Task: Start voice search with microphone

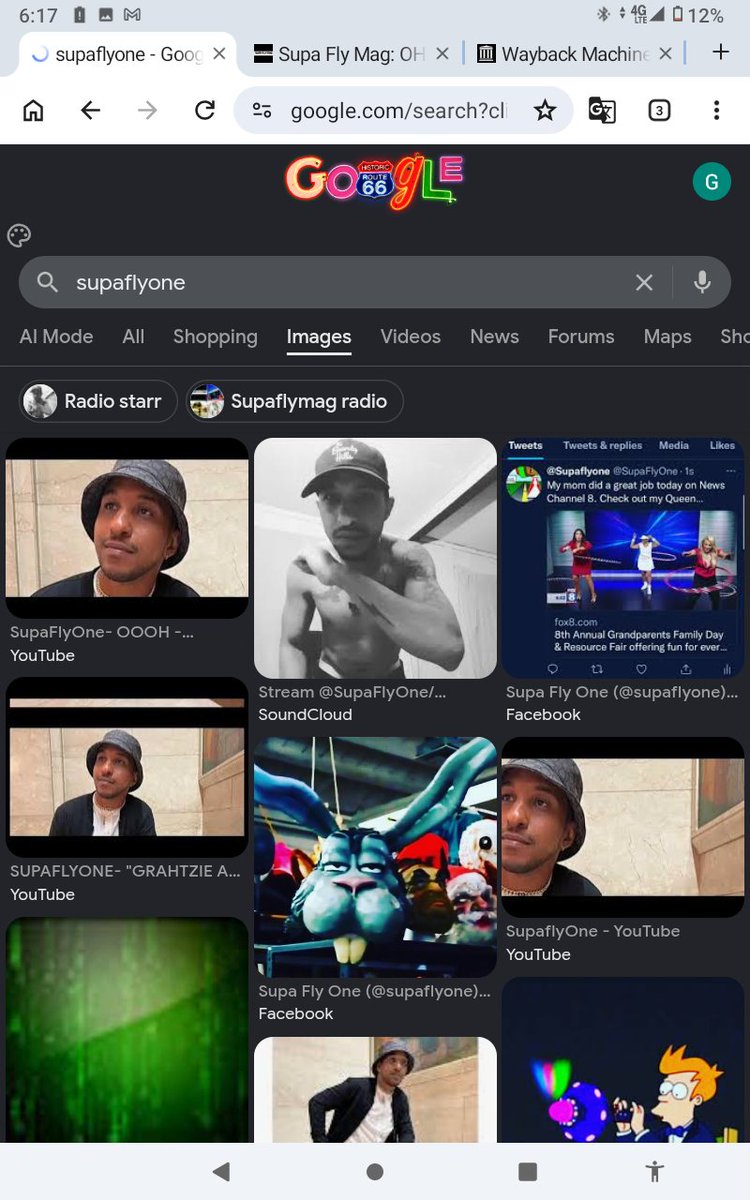Action: [703, 283]
